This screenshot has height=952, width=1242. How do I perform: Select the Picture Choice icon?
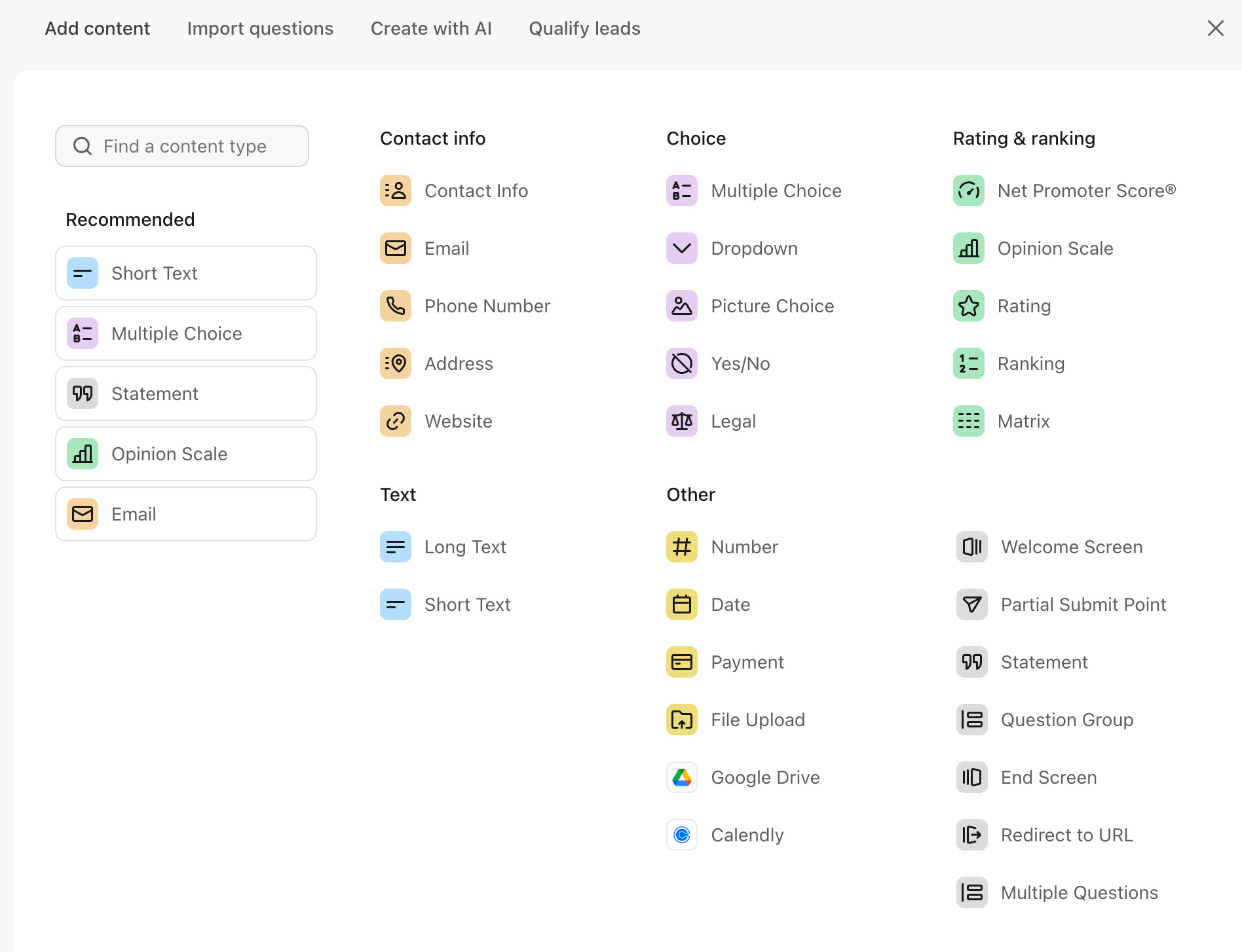(x=681, y=306)
